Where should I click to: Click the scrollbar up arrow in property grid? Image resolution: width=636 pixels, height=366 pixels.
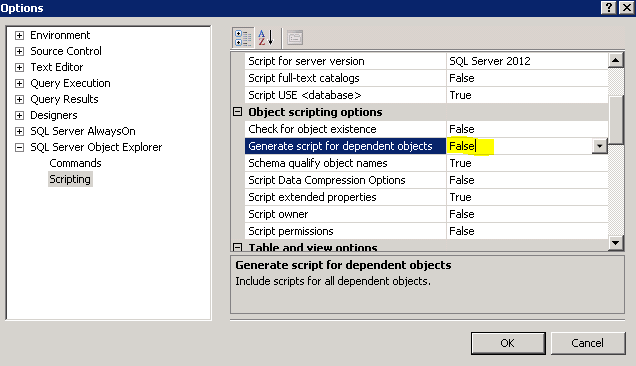[x=616, y=60]
